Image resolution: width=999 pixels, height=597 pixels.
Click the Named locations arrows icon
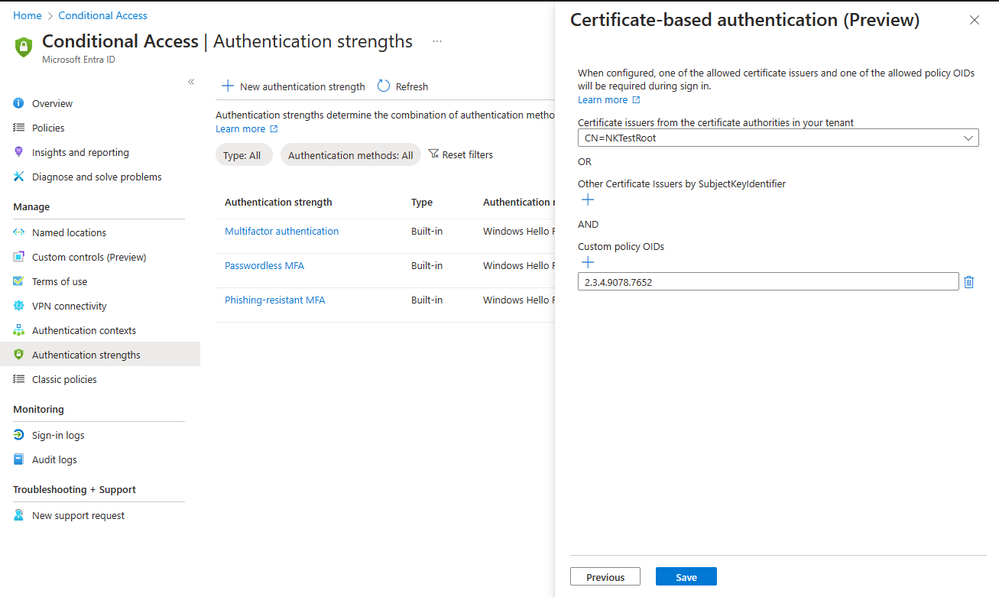18,233
